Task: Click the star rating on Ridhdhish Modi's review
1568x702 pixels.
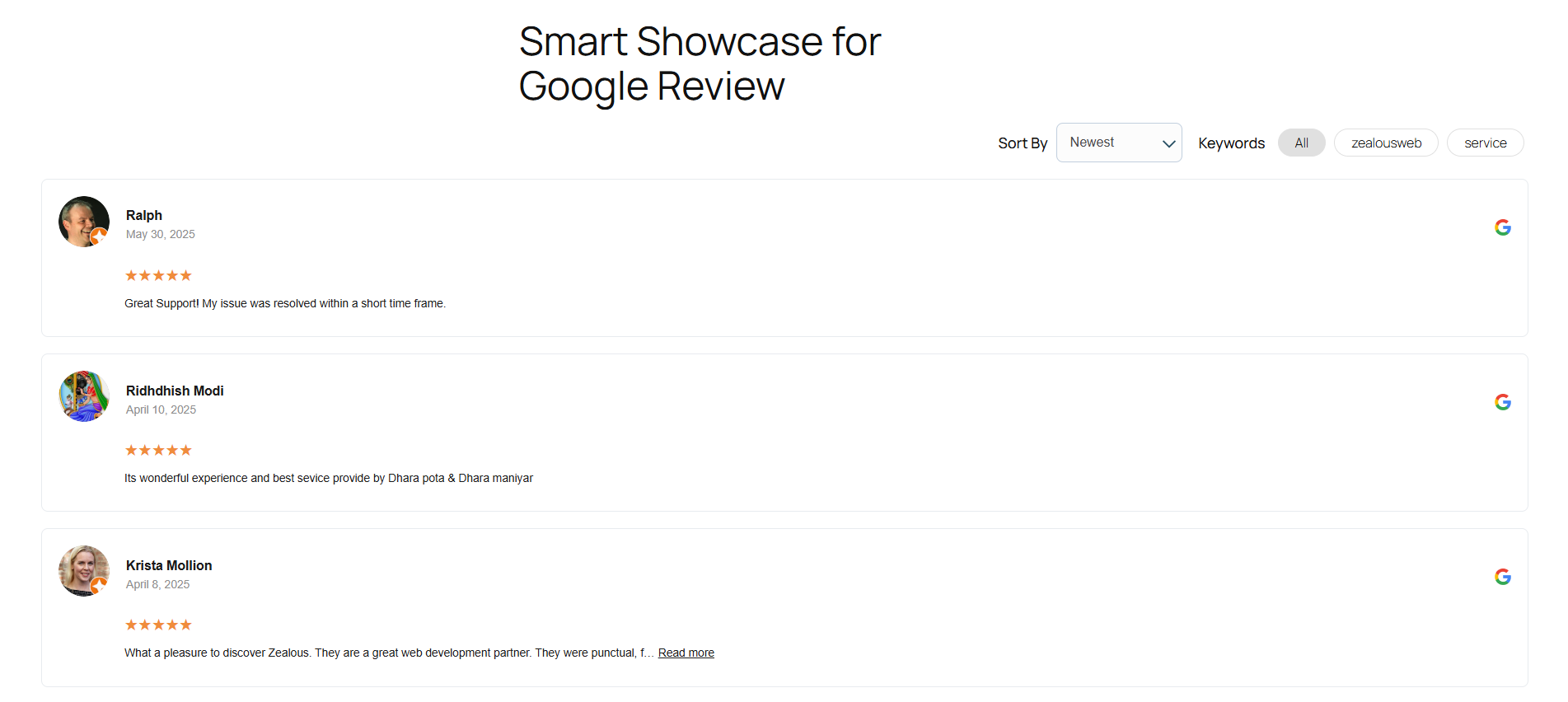Action: point(158,450)
